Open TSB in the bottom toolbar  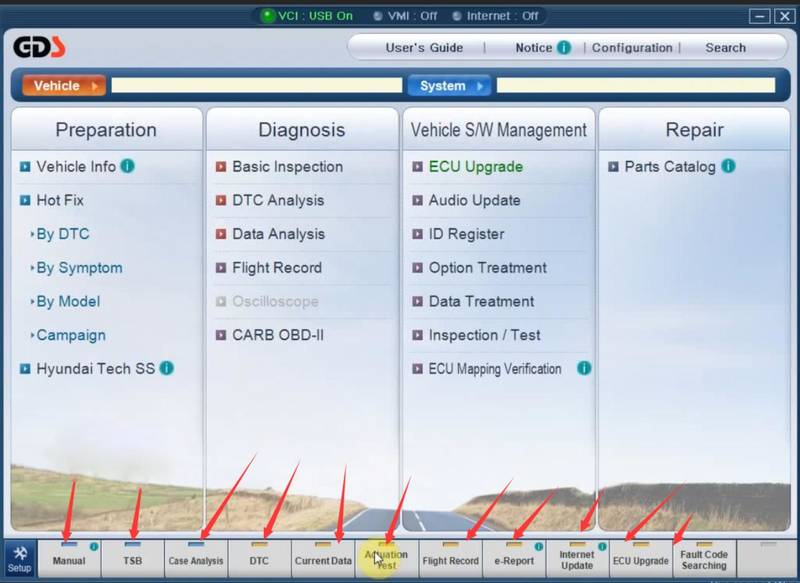pyautogui.click(x=133, y=559)
